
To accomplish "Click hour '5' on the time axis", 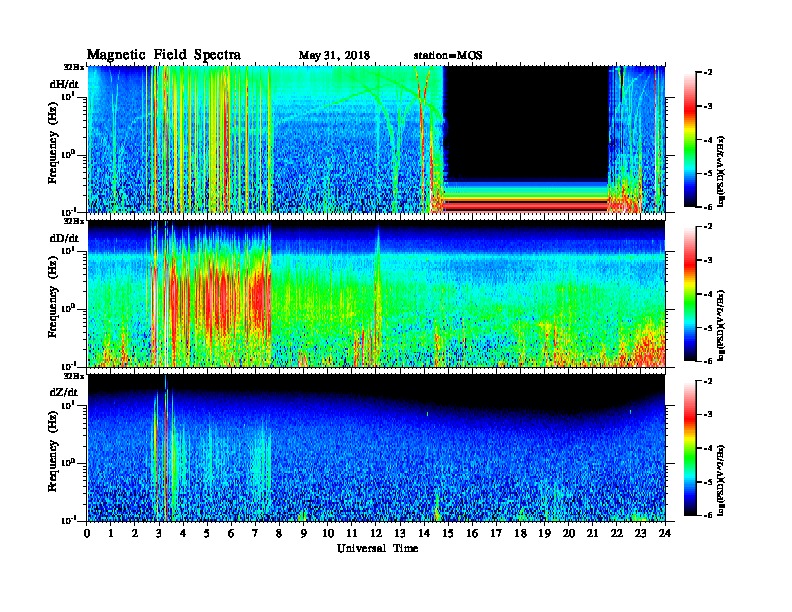I will 207,533.
